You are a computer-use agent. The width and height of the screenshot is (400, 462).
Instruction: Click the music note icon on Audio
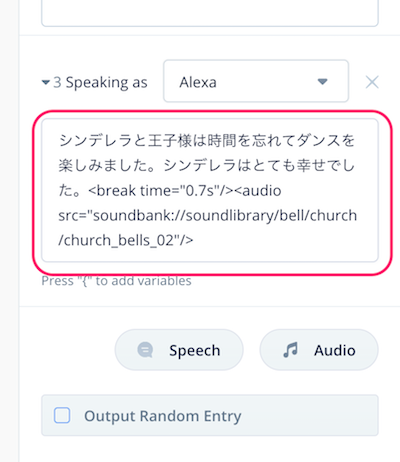tap(290, 350)
